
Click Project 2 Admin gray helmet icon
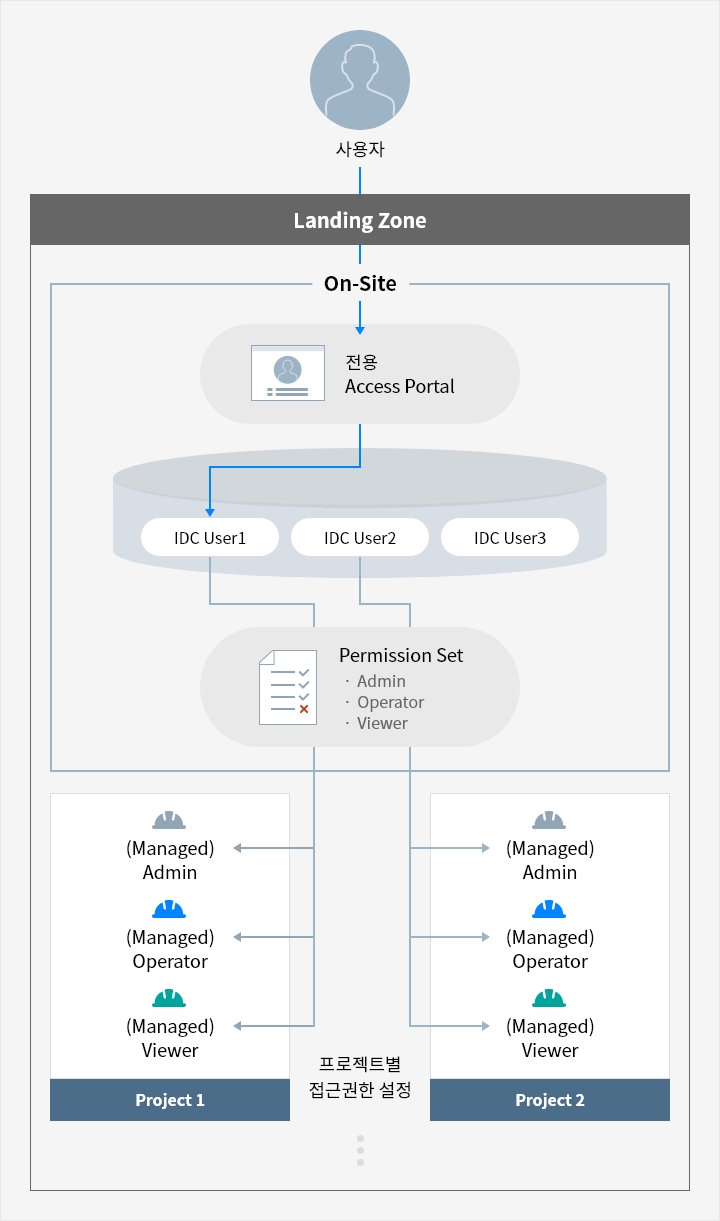coord(550,820)
